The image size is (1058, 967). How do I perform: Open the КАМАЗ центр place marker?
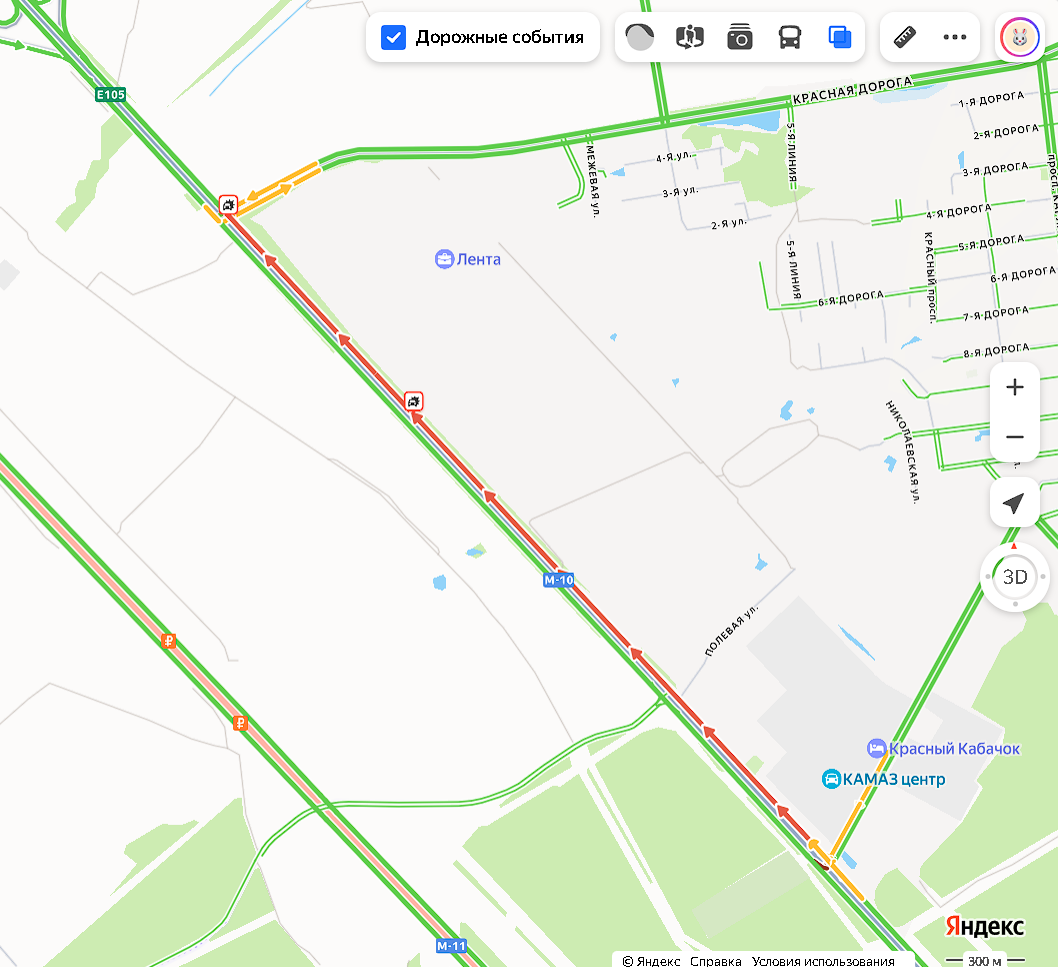pos(883,779)
